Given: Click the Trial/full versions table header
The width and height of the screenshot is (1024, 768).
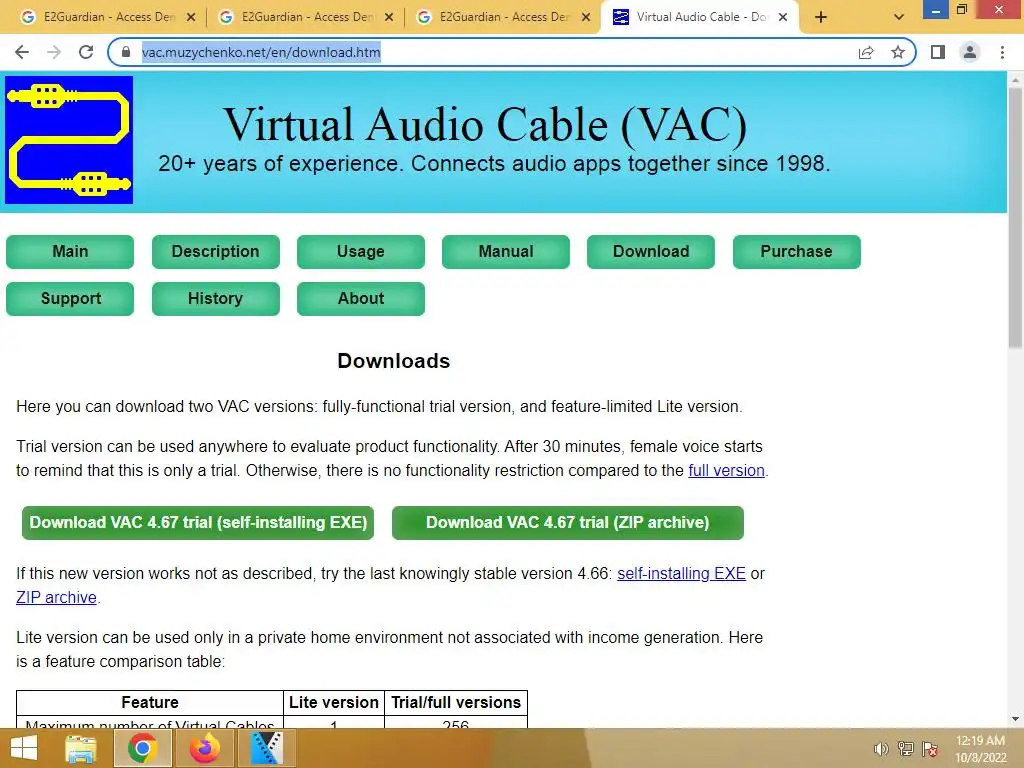Looking at the screenshot, I should 456,703.
